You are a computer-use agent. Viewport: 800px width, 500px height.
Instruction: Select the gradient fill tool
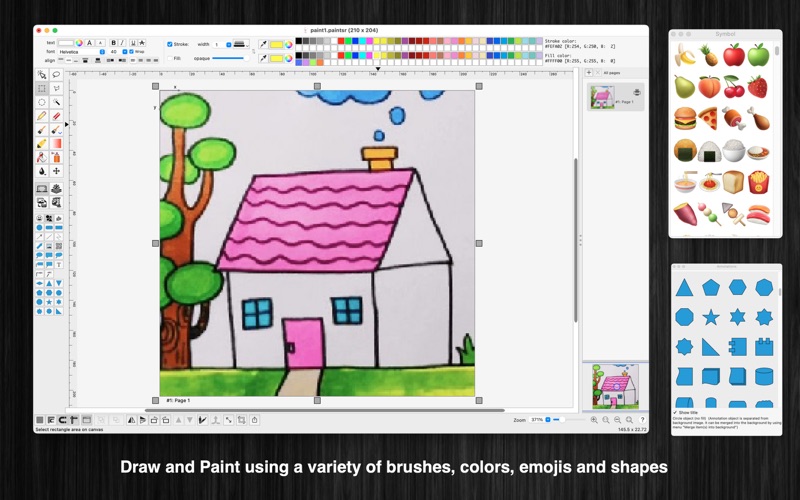(56, 143)
